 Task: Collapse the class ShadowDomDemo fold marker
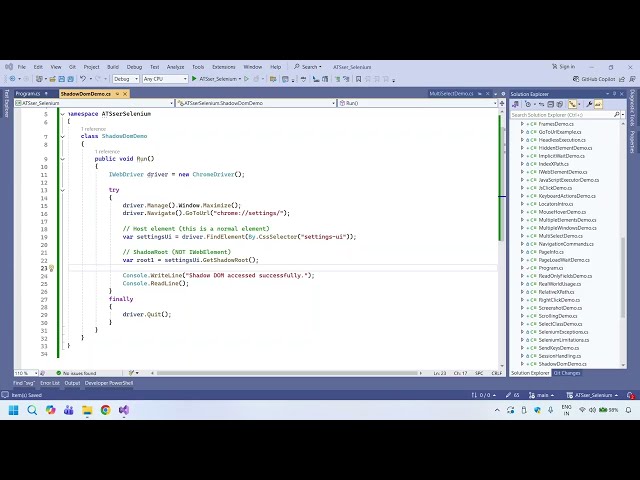click(x=62, y=136)
